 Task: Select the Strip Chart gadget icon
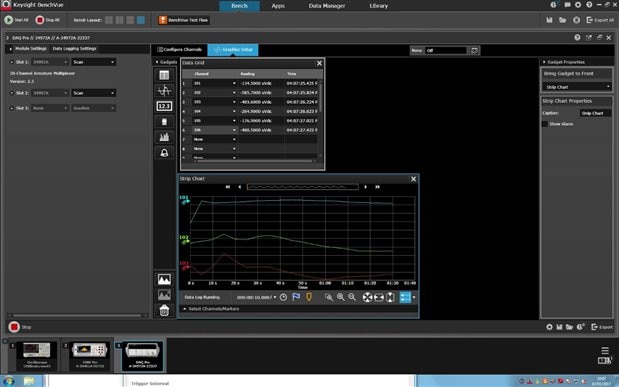coord(164,90)
